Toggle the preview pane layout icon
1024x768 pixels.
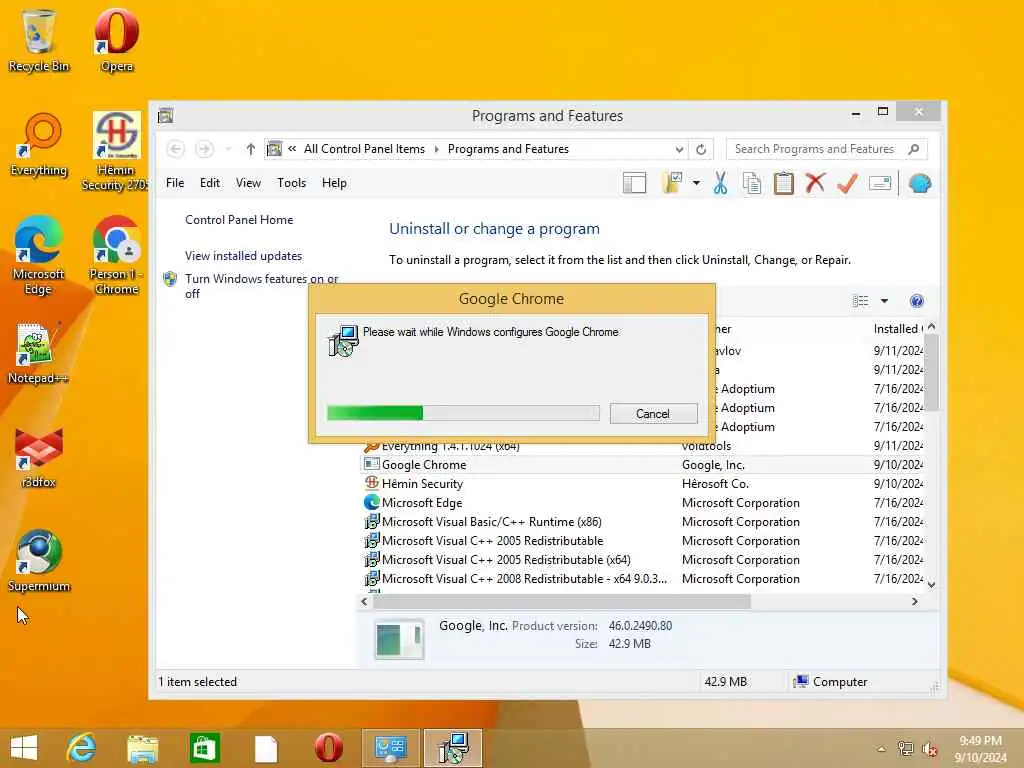click(634, 184)
